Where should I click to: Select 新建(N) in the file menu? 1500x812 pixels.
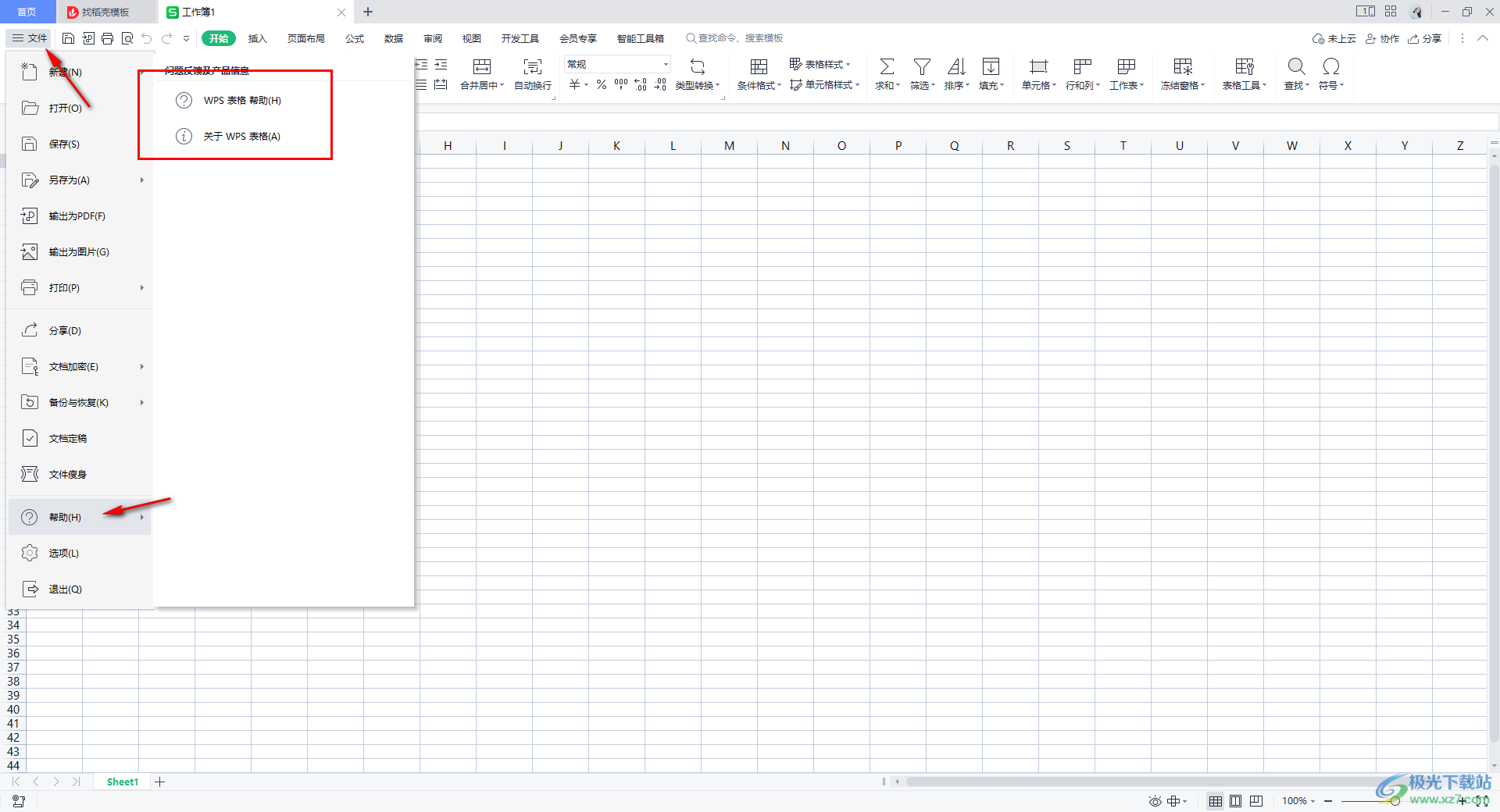(x=79, y=72)
